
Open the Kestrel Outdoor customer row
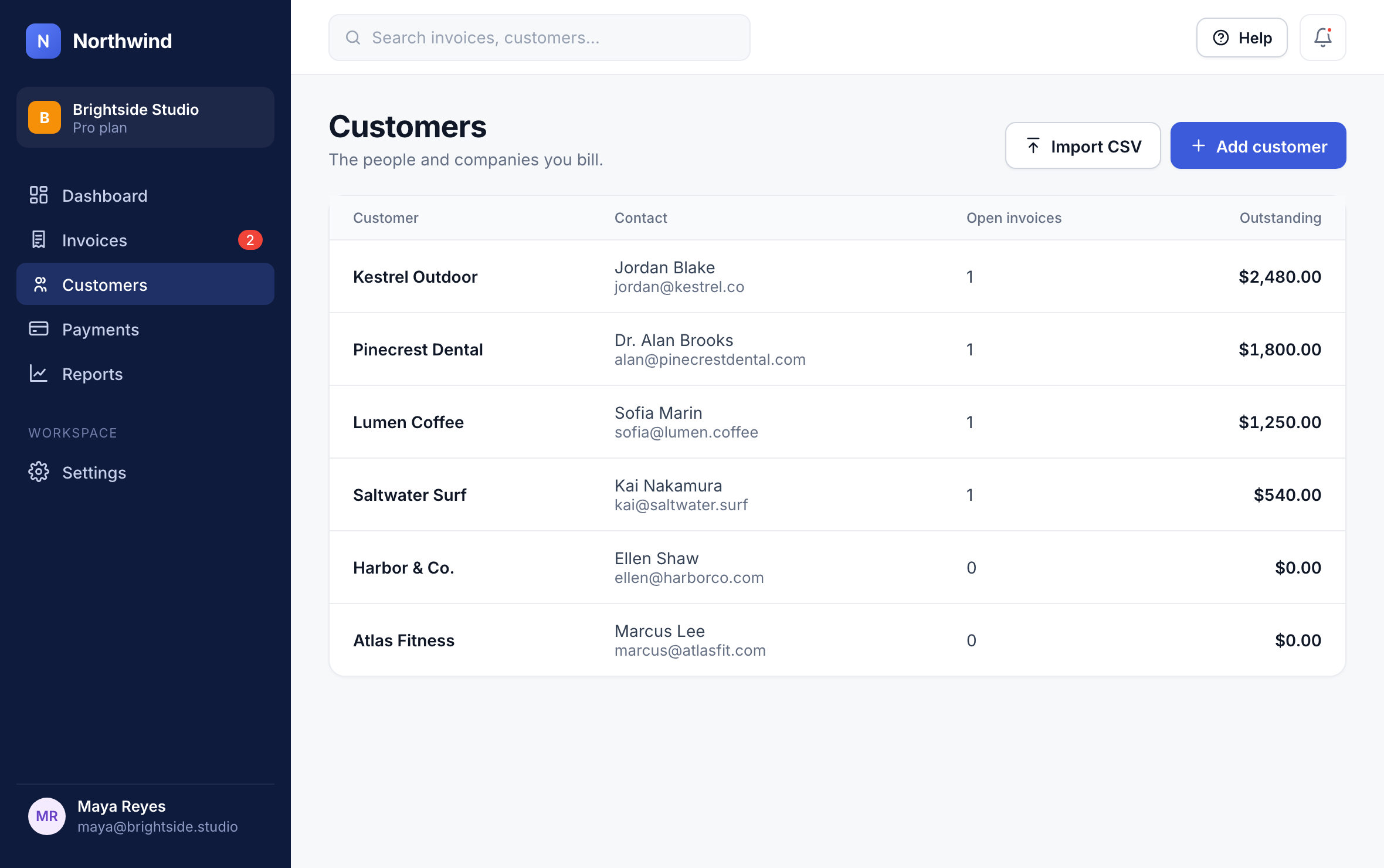click(x=837, y=276)
